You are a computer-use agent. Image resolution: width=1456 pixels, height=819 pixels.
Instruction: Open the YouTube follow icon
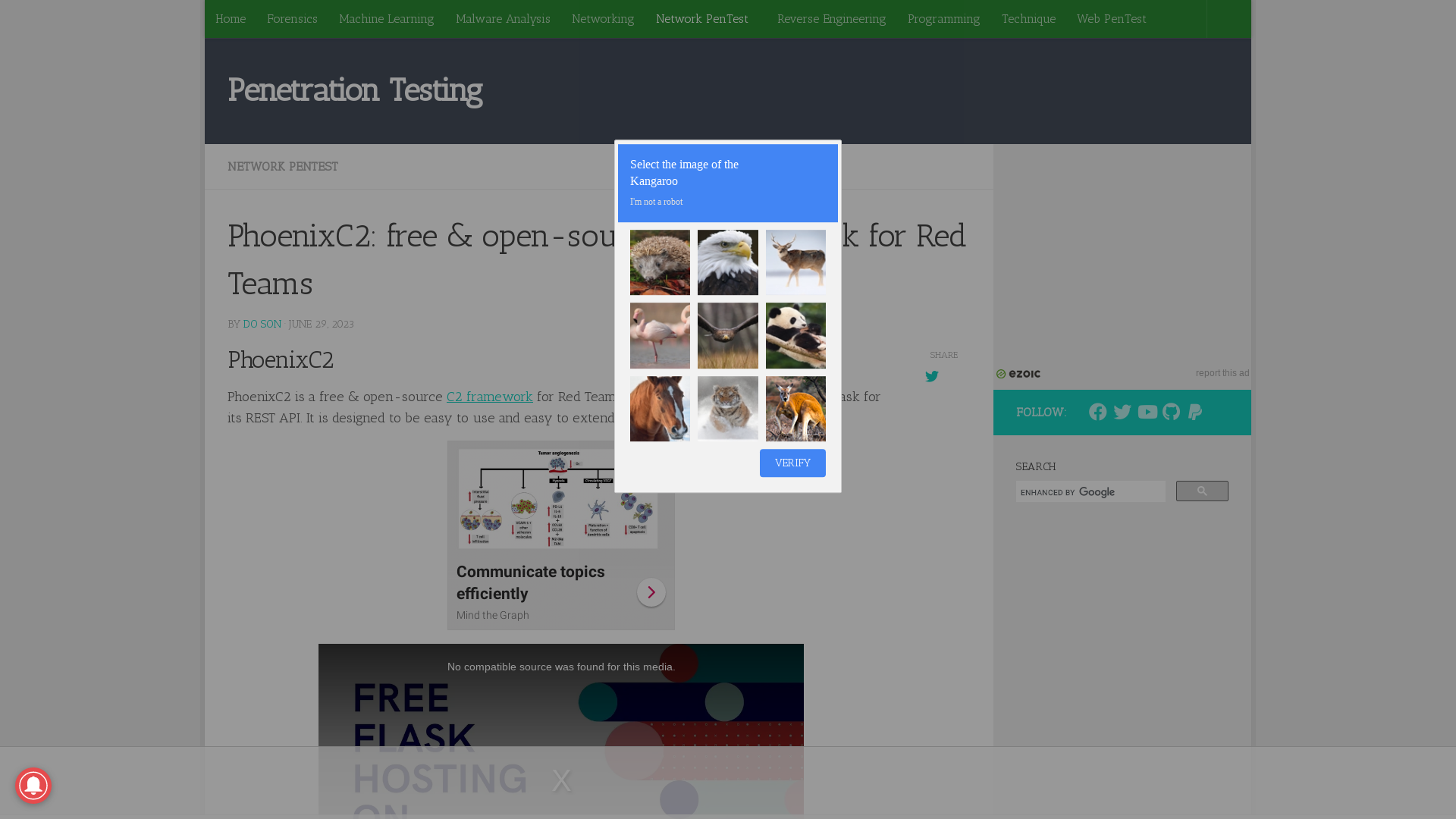tap(1147, 412)
